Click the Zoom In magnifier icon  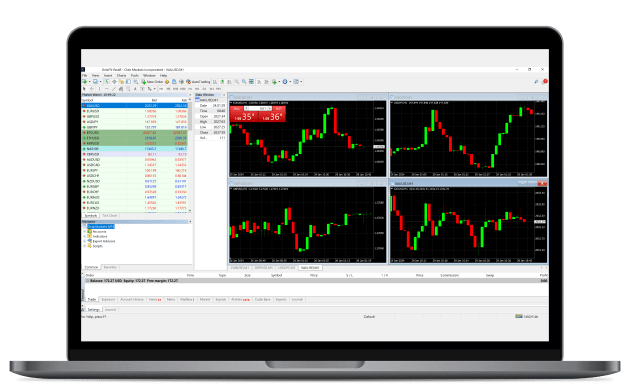[x=236, y=82]
